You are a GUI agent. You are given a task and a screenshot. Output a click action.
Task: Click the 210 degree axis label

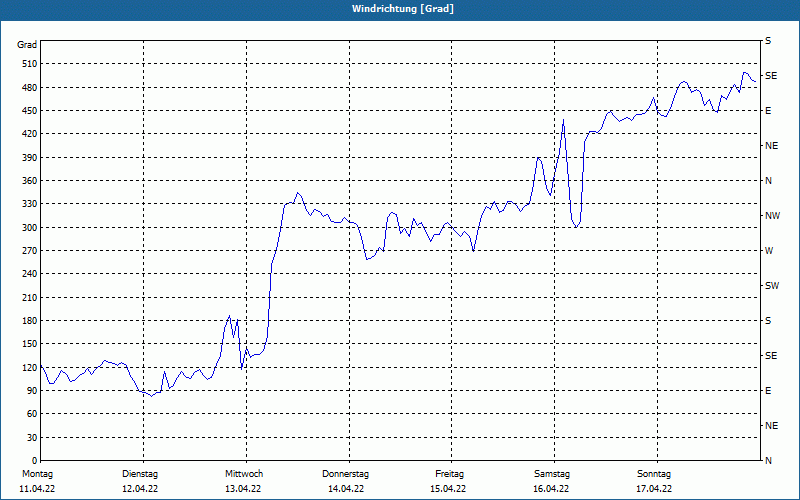pos(30,297)
